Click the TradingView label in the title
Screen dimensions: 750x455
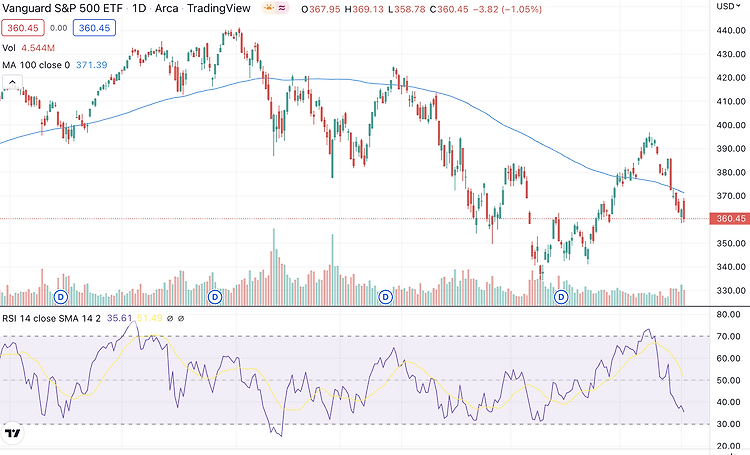point(219,8)
